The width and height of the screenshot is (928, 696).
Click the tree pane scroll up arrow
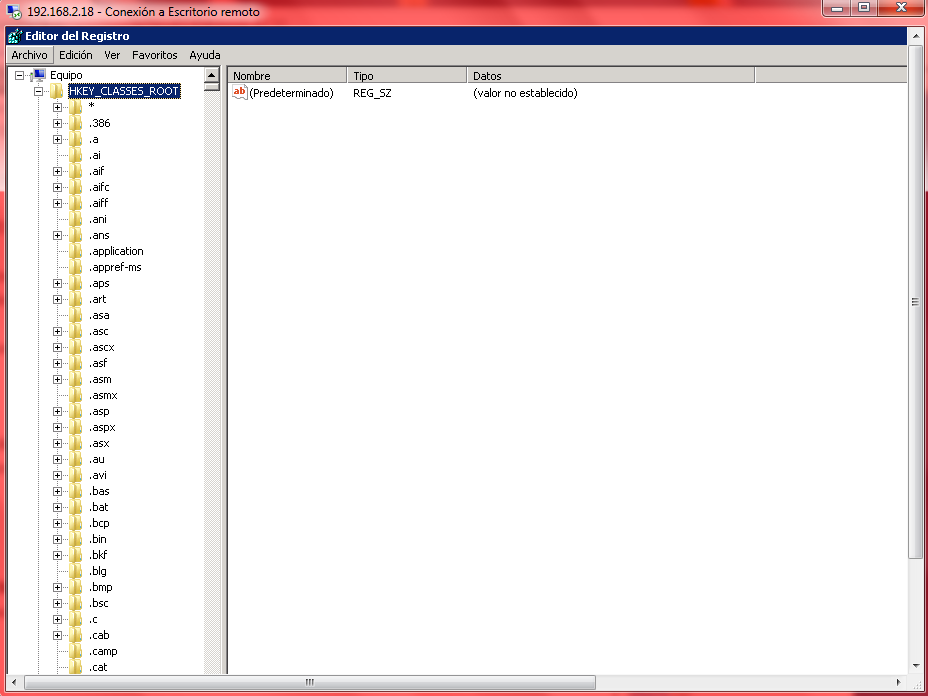click(x=211, y=75)
